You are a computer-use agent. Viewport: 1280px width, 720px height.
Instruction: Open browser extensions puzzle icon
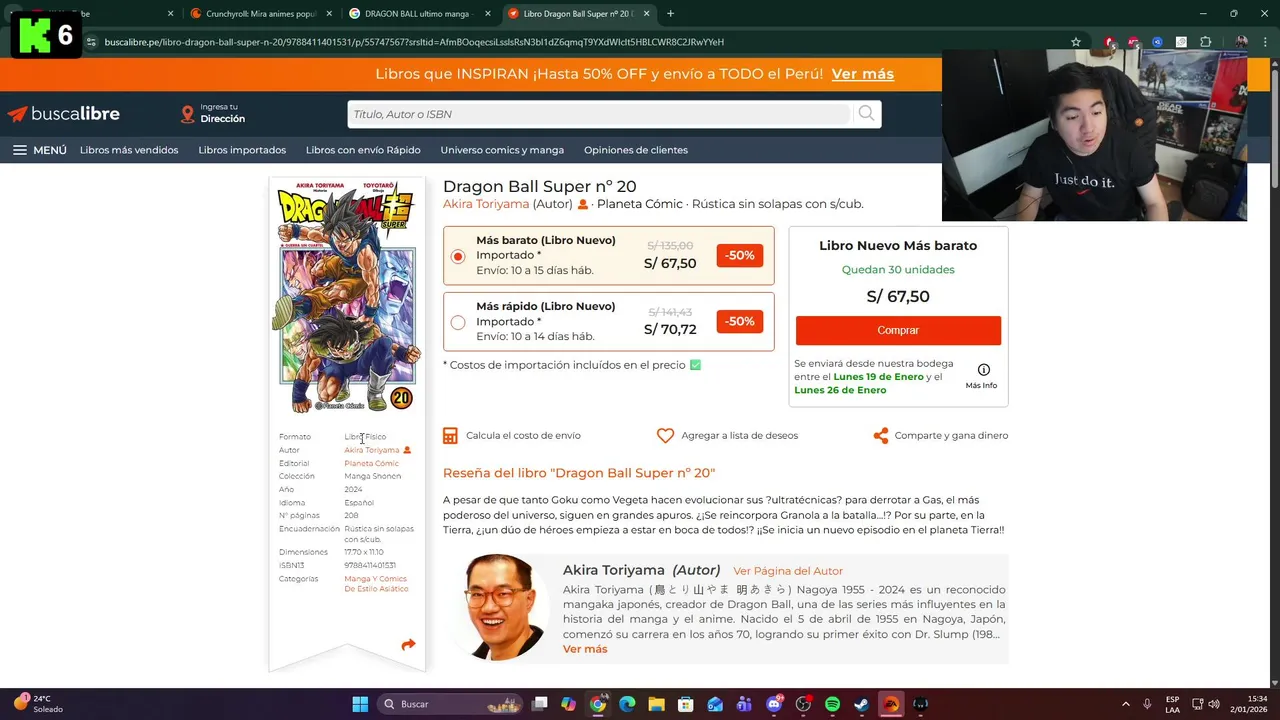pyautogui.click(x=1205, y=42)
